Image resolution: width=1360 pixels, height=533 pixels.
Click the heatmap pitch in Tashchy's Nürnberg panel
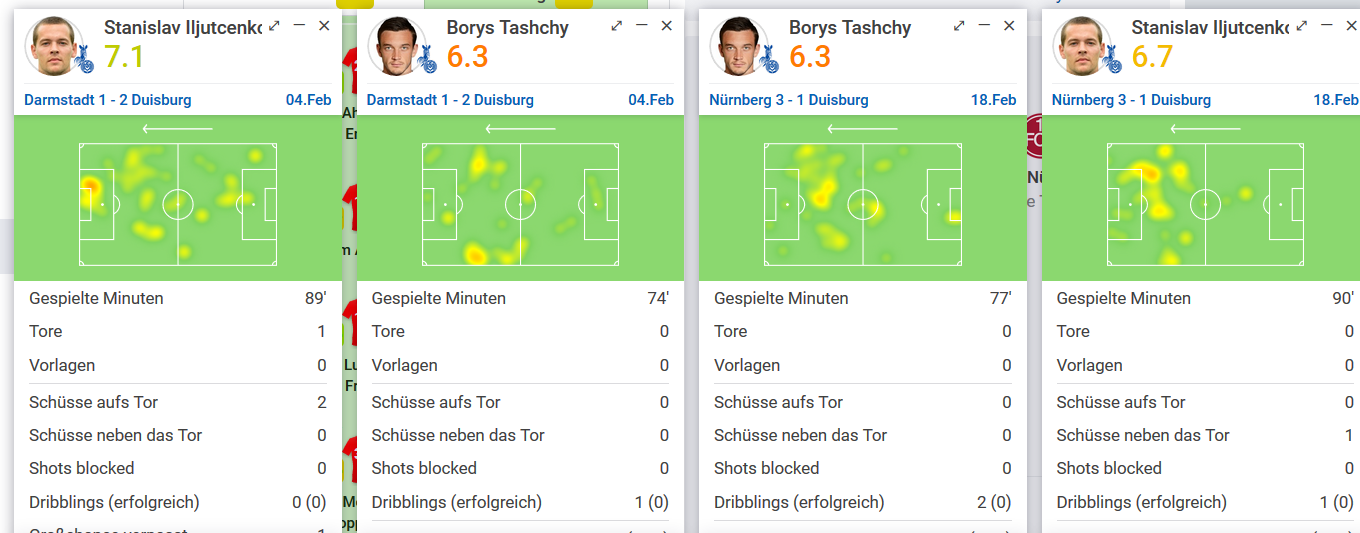[863, 205]
